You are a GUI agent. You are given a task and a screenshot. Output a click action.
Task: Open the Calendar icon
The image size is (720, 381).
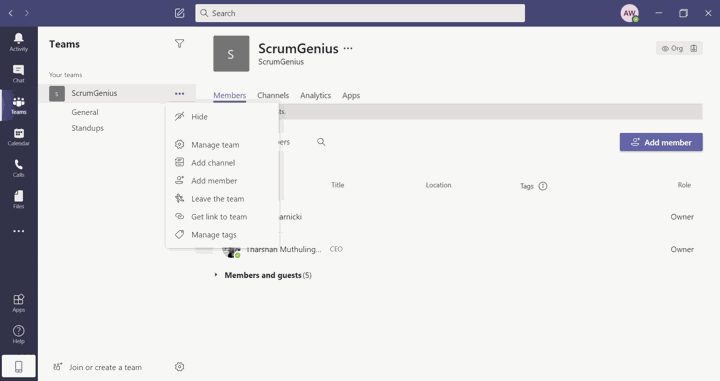(18, 137)
